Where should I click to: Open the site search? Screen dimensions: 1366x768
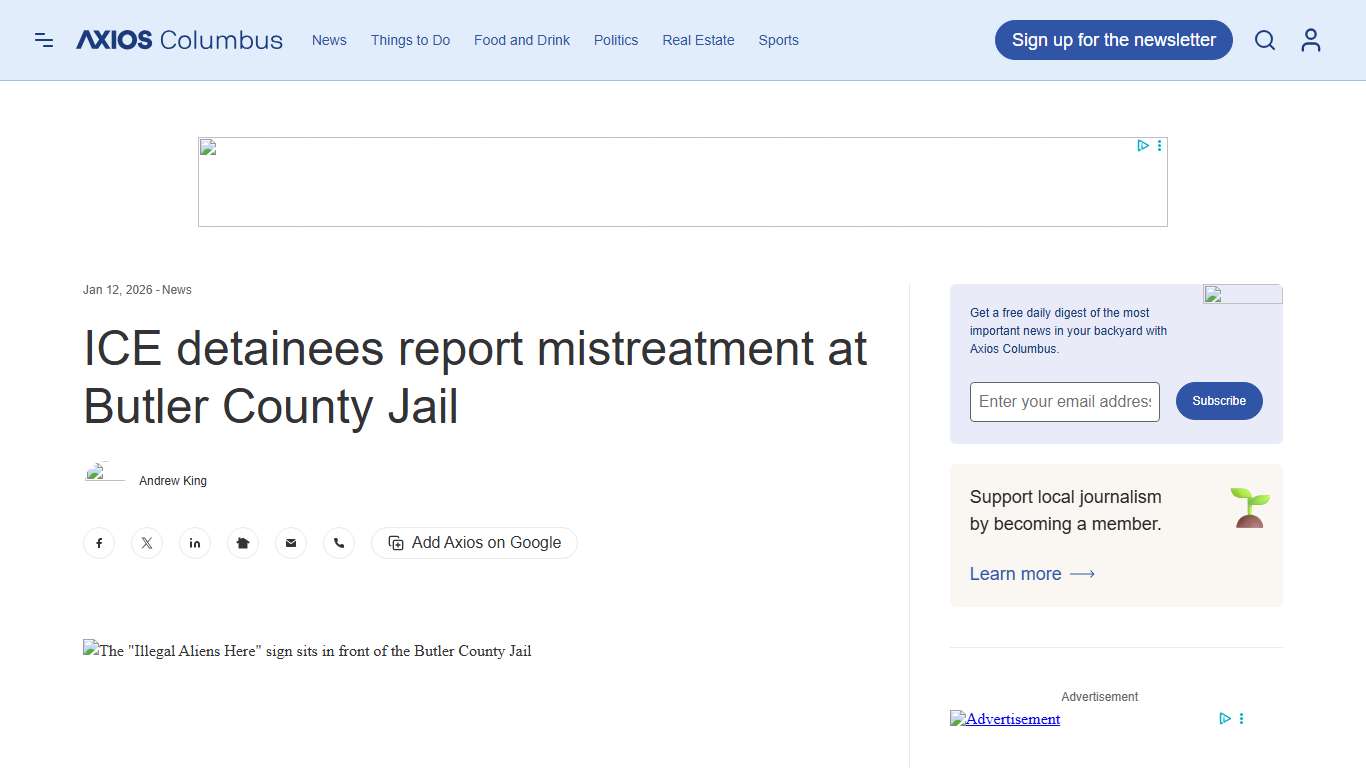tap(1265, 40)
